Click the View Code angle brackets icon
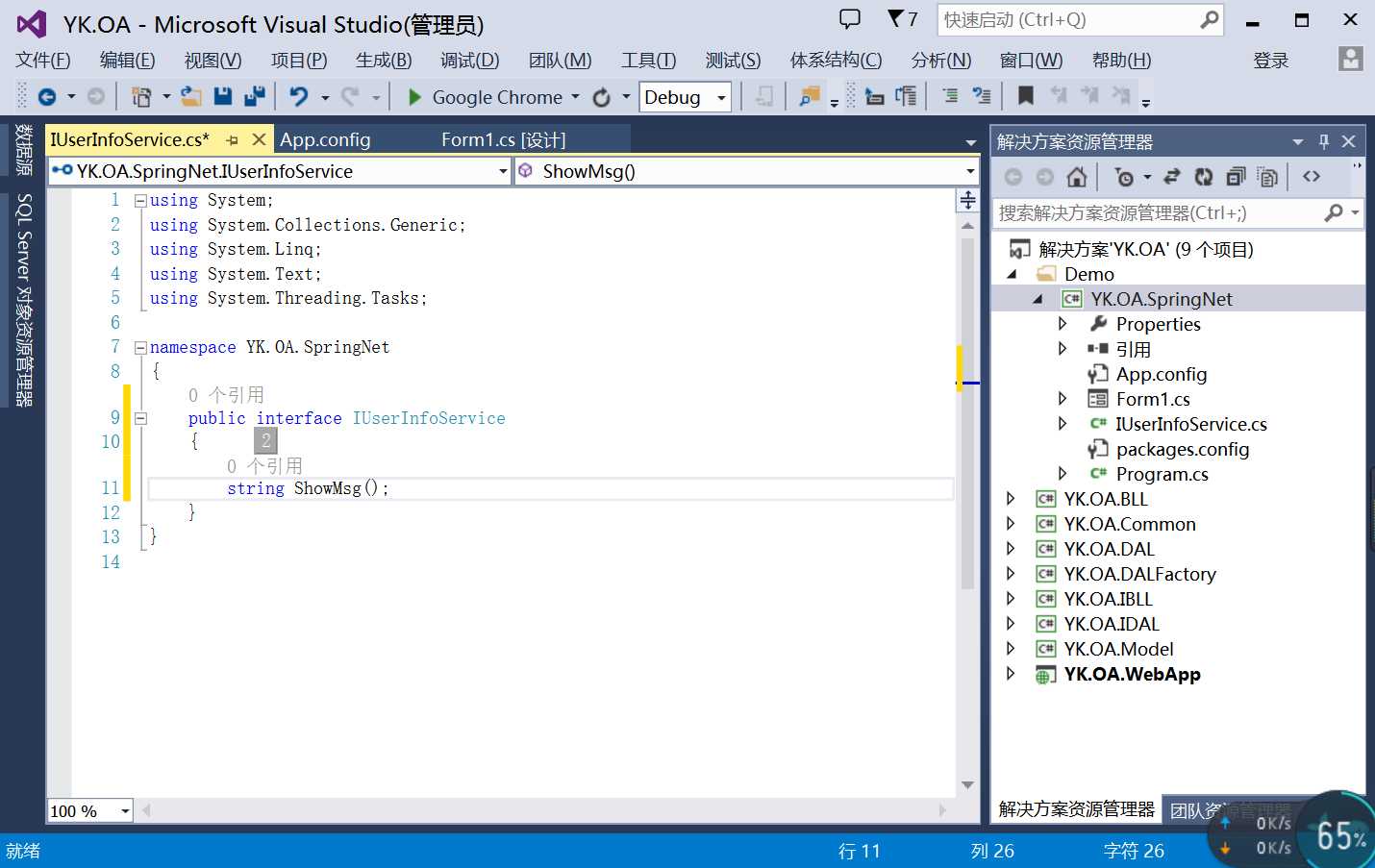This screenshot has height=868, width=1375. pos(1312,177)
